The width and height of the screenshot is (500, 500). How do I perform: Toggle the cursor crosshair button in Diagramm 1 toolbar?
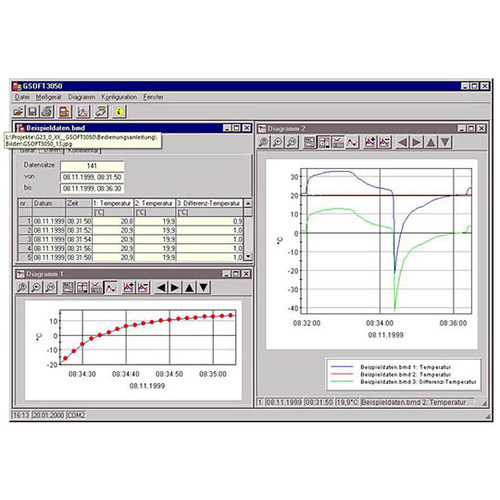click(82, 287)
